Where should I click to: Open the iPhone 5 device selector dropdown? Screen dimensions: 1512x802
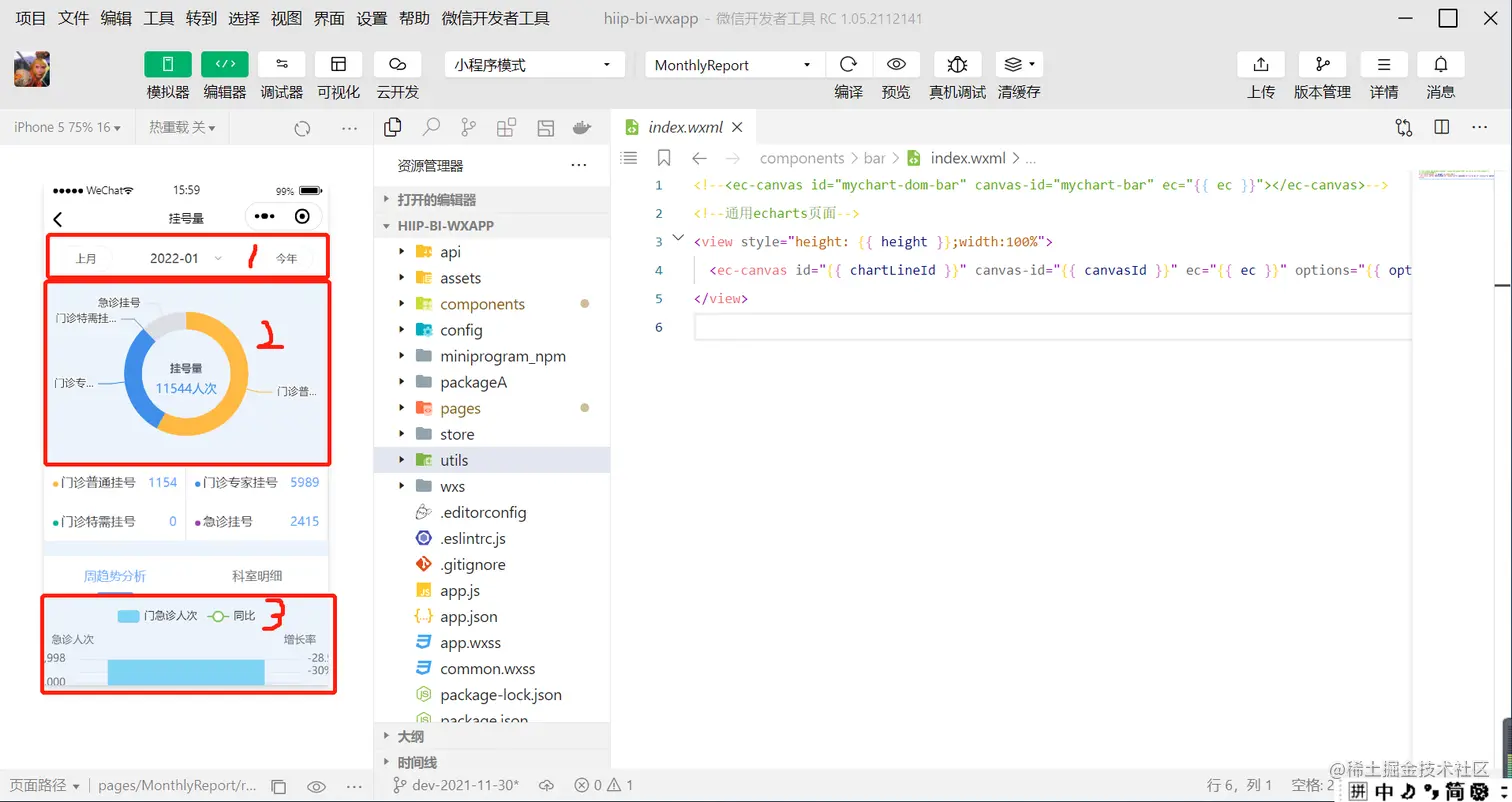[x=67, y=128]
